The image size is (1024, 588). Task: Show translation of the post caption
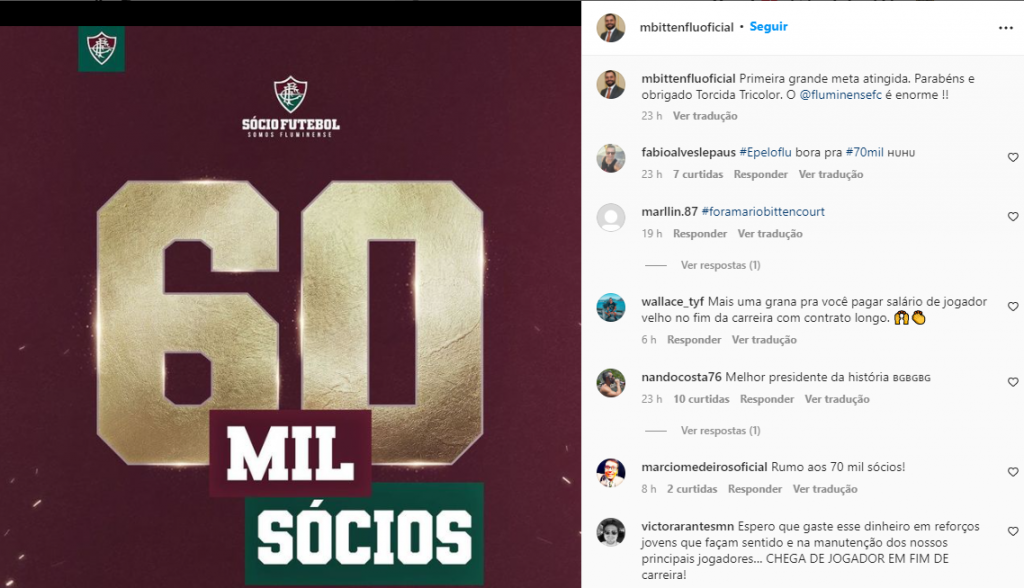tap(705, 116)
